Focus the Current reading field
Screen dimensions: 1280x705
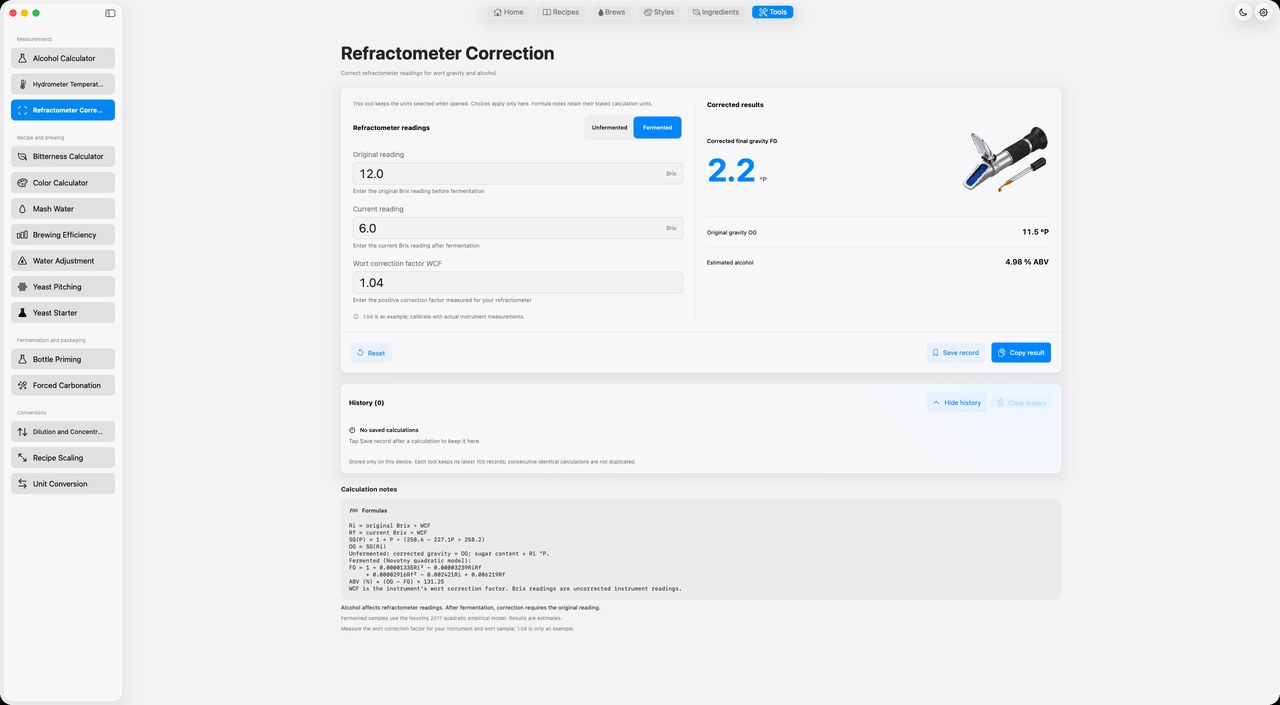tap(518, 228)
